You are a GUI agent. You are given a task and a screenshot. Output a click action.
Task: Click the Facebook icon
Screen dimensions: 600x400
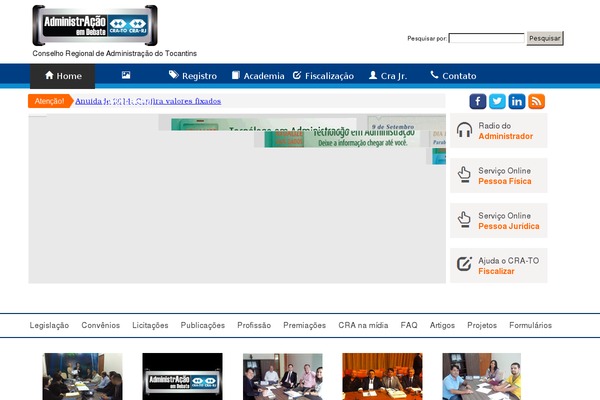click(x=477, y=101)
